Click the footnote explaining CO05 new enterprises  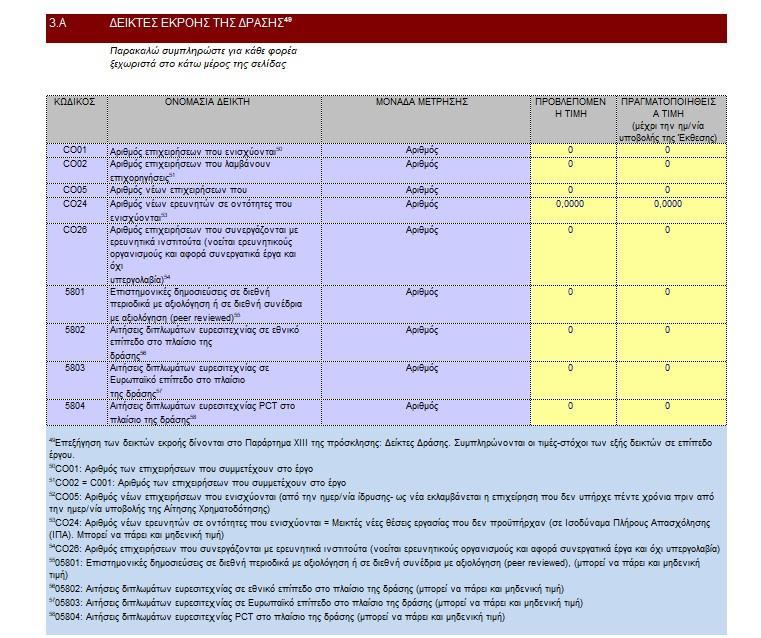point(381,503)
